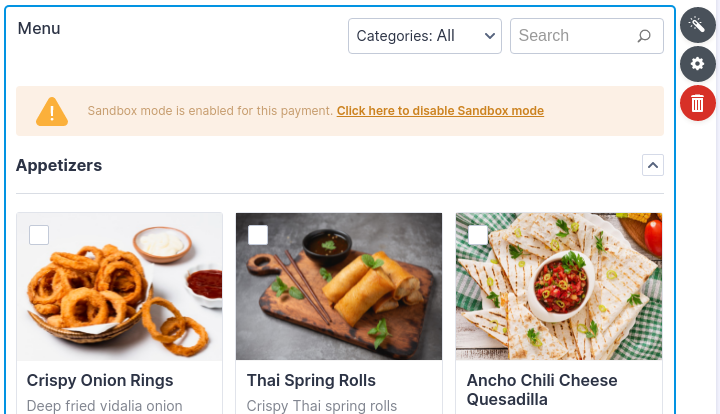Viewport: 720px width, 414px height.
Task: Open the Categories: All dropdown
Action: pos(425,36)
